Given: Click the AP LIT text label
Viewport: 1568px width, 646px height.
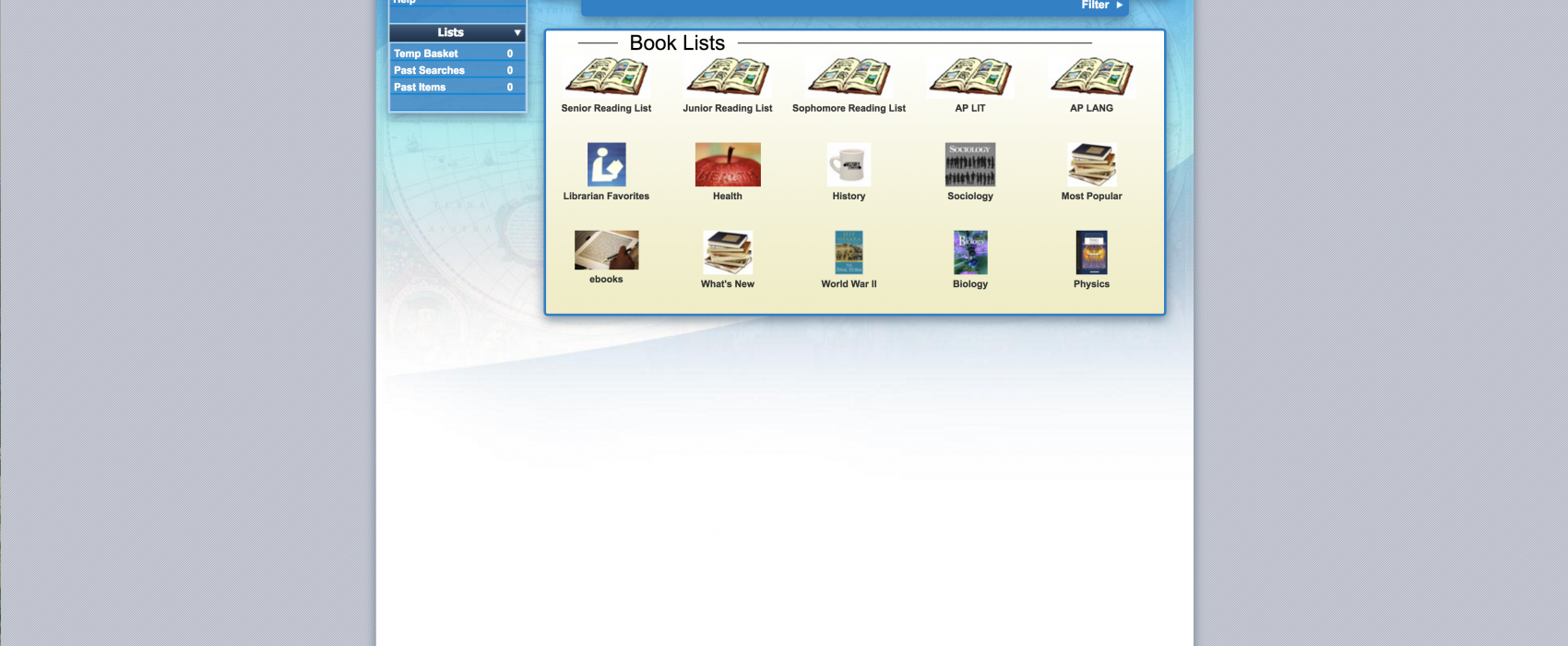Looking at the screenshot, I should click(970, 108).
